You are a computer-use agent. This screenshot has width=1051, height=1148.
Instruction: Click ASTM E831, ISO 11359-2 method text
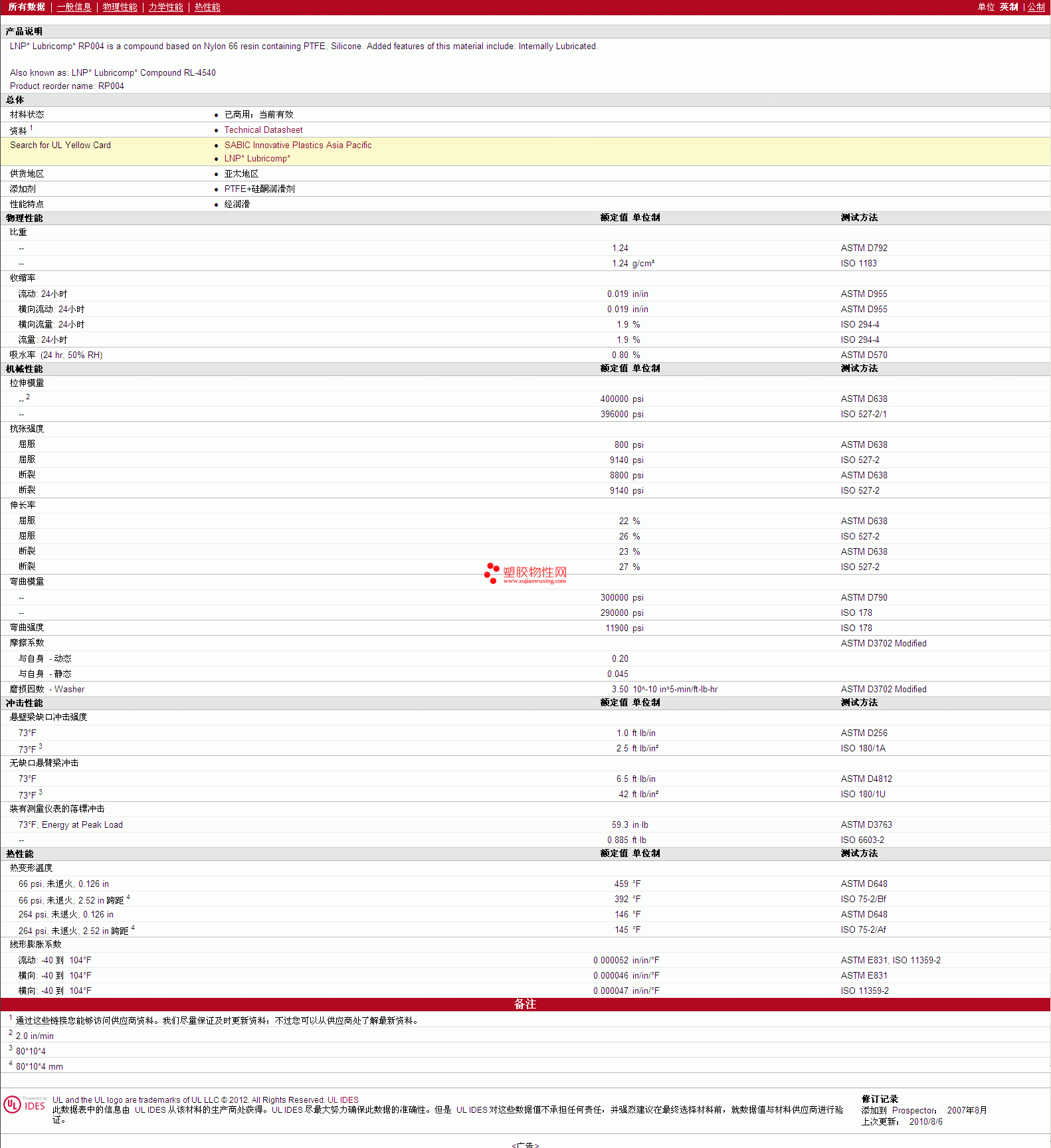coord(890,961)
